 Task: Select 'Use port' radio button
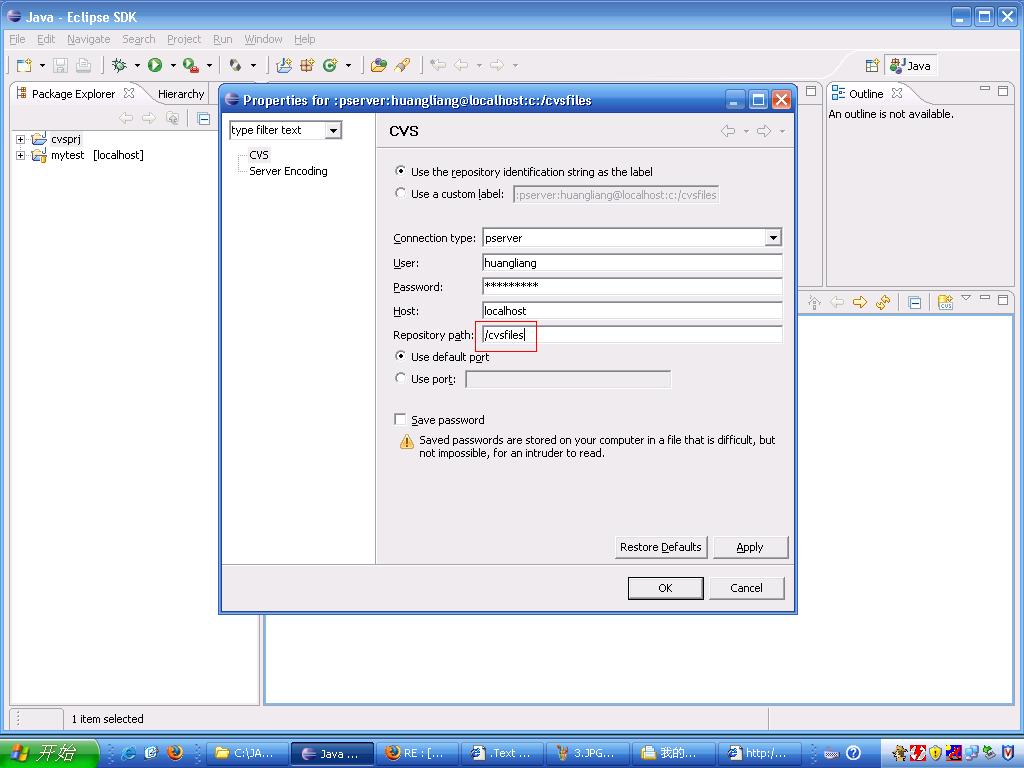(400, 378)
